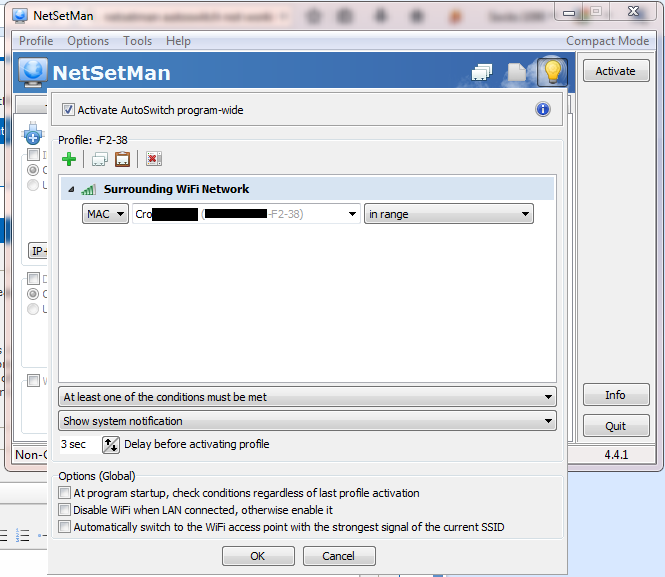The width and height of the screenshot is (665, 577).
Task: Enable check conditions at program startup
Action: click(64, 493)
